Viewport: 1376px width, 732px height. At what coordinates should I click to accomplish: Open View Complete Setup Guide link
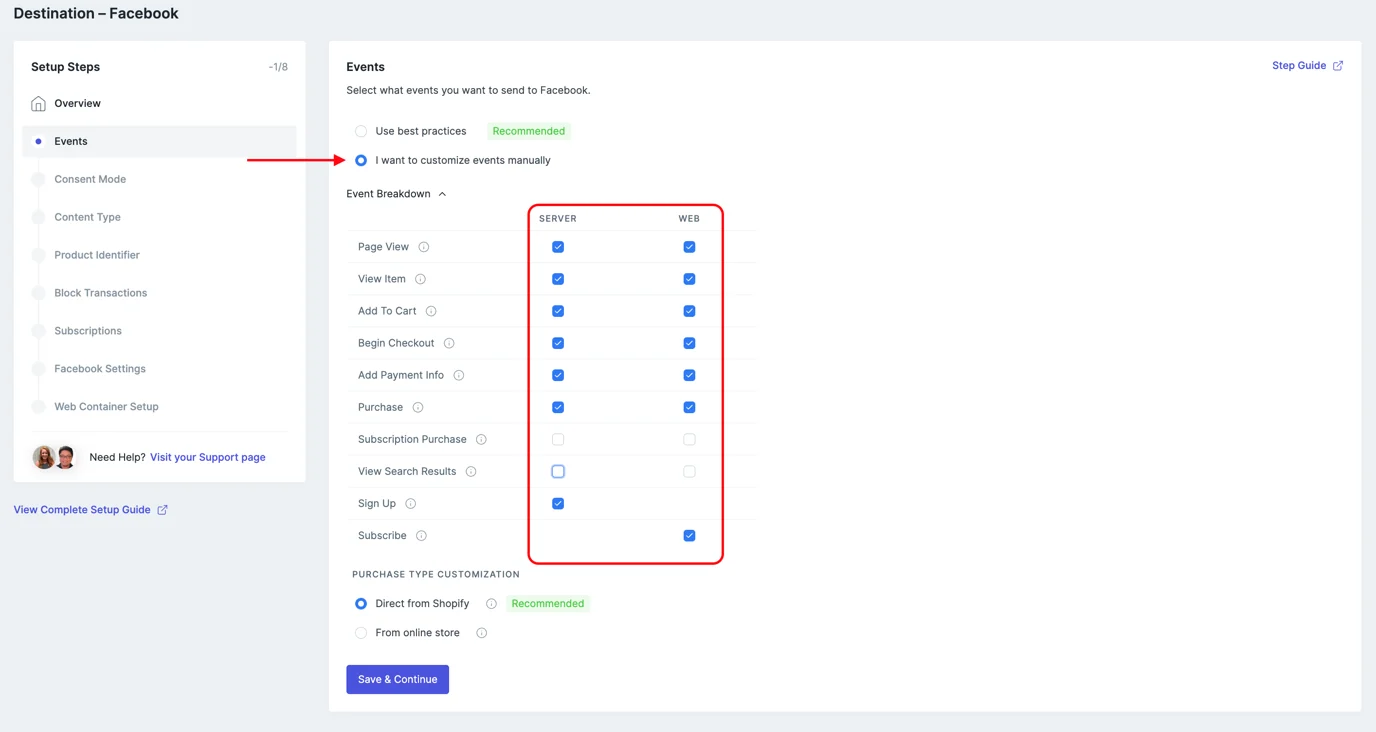[x=82, y=510]
